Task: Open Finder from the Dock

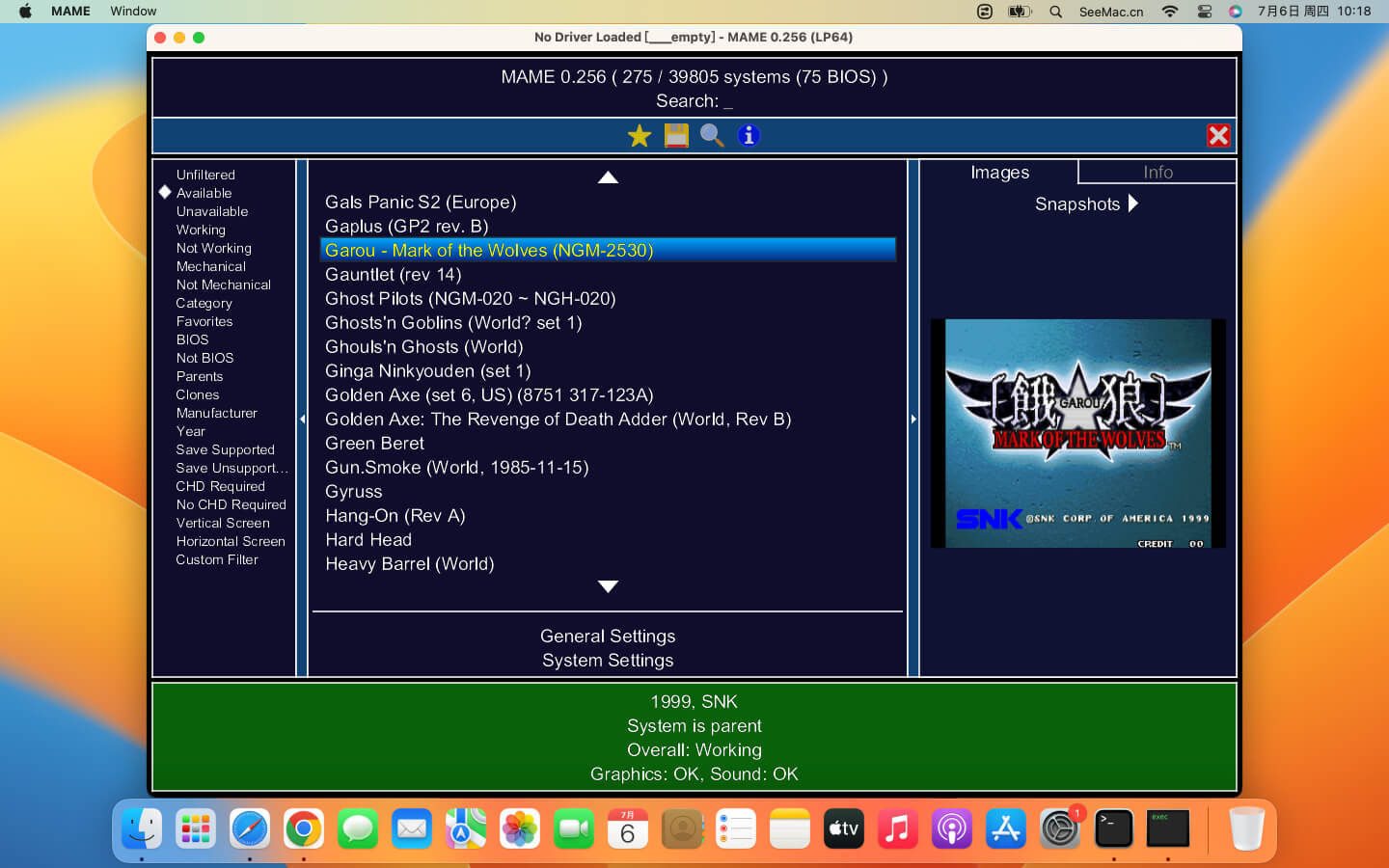Action: click(142, 828)
